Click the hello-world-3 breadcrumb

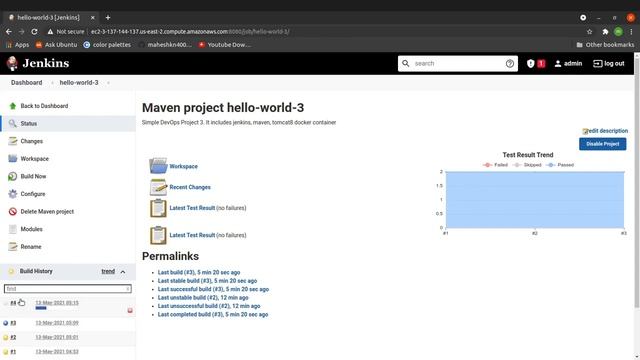pyautogui.click(x=79, y=82)
